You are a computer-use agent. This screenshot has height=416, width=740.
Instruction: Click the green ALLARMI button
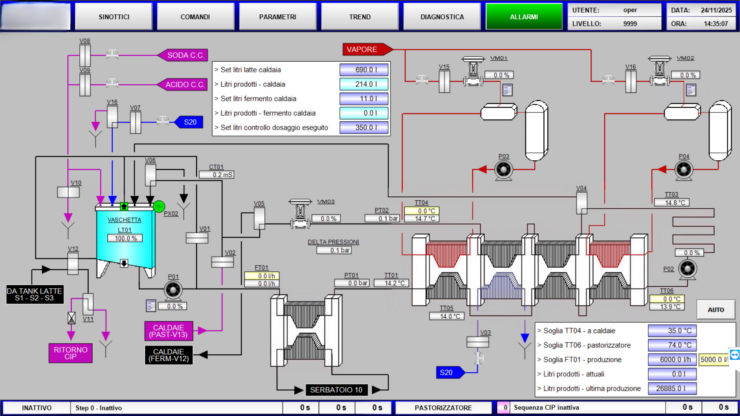(x=524, y=17)
